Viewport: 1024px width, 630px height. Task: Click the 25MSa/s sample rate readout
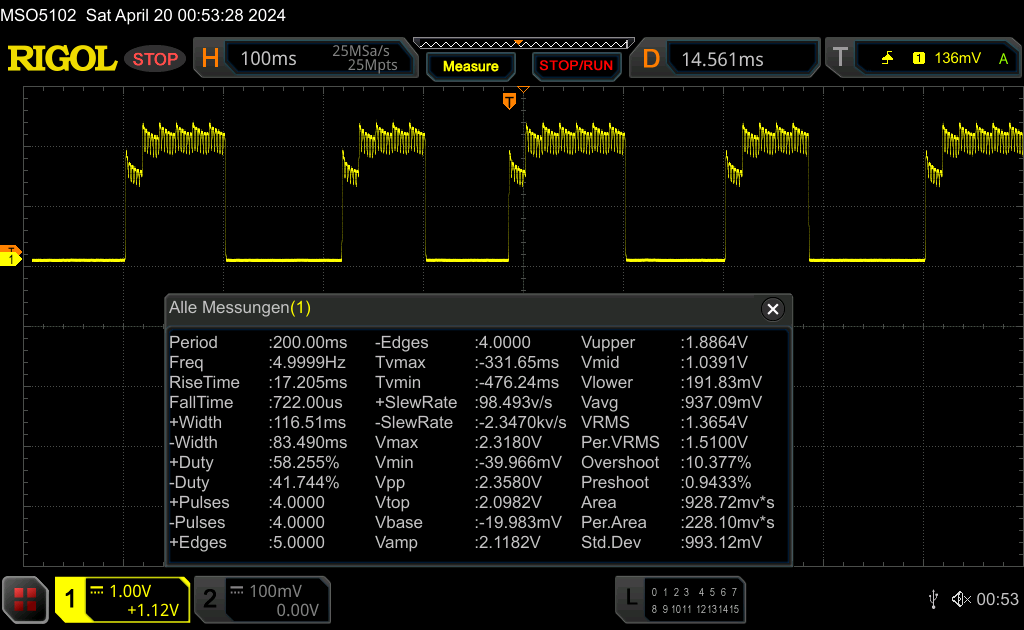(x=360, y=51)
